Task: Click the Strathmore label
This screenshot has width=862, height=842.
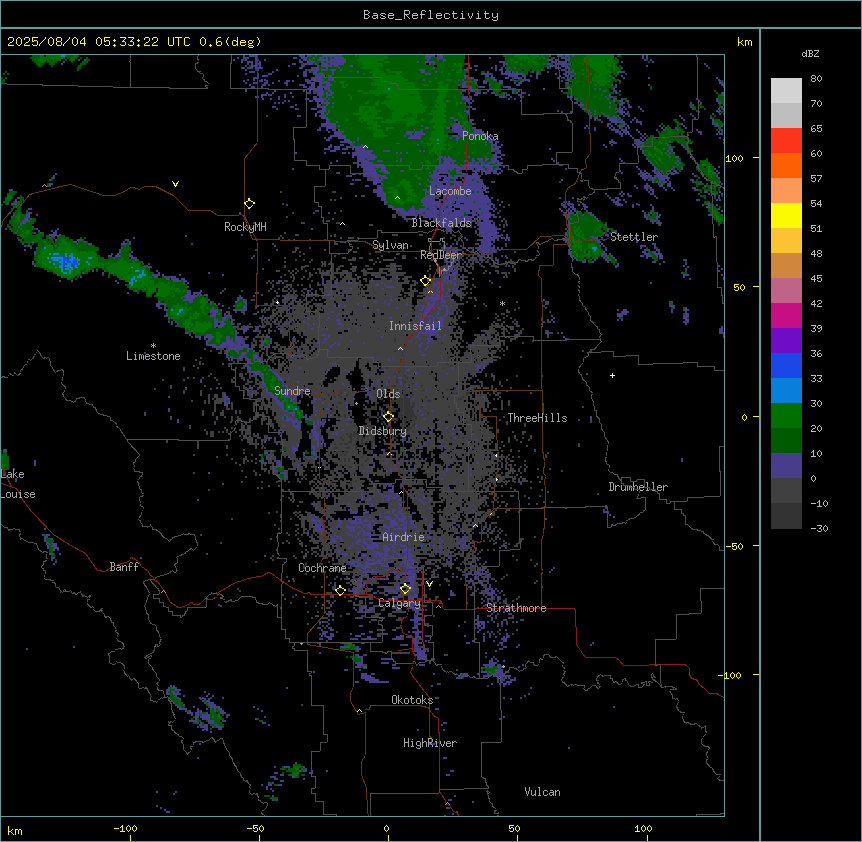Action: point(516,608)
